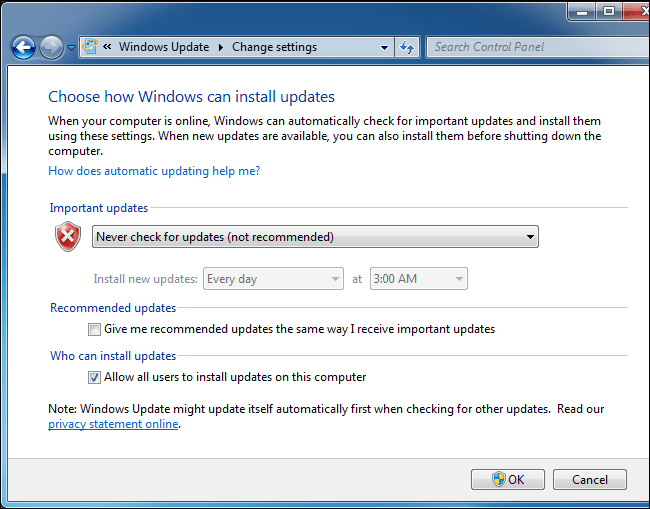Maximize the Windows Update window
The image size is (650, 509).
(x=609, y=11)
